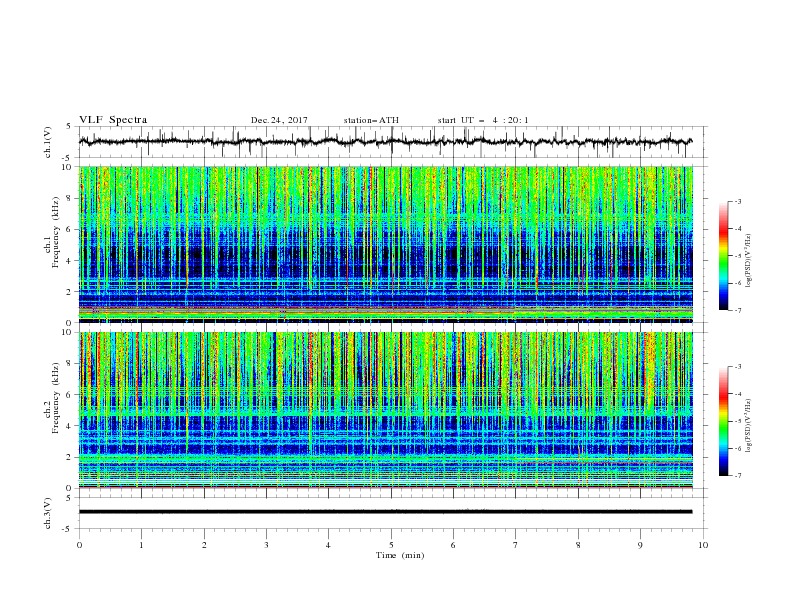Click the 'station=ATH' label

tap(371, 120)
